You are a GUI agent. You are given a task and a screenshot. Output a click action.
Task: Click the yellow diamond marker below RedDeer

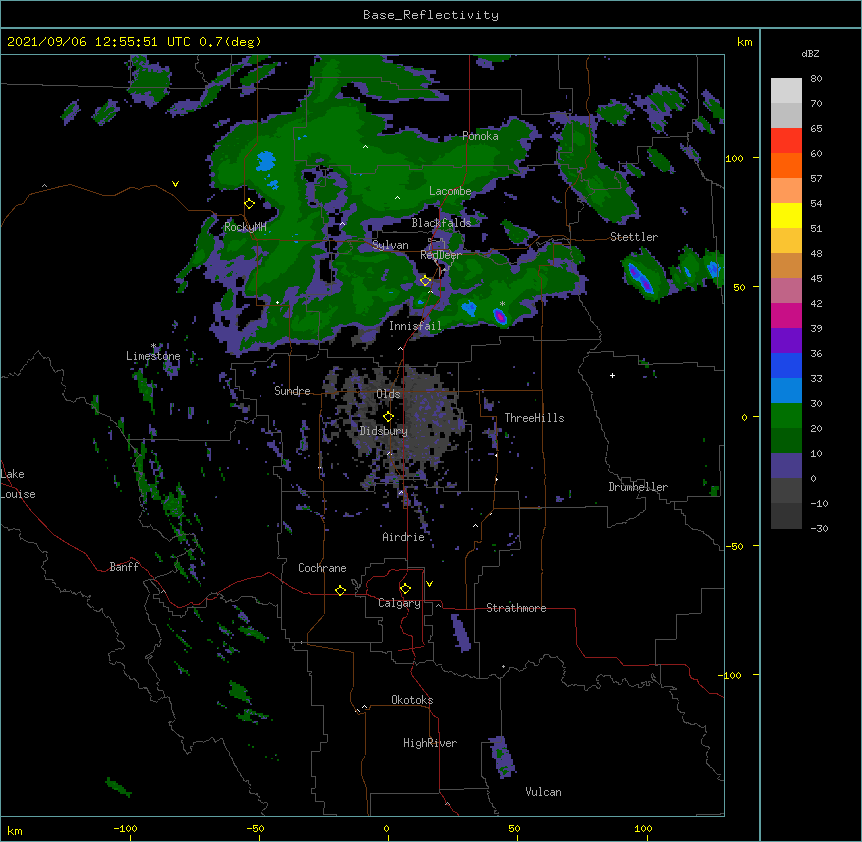425,281
